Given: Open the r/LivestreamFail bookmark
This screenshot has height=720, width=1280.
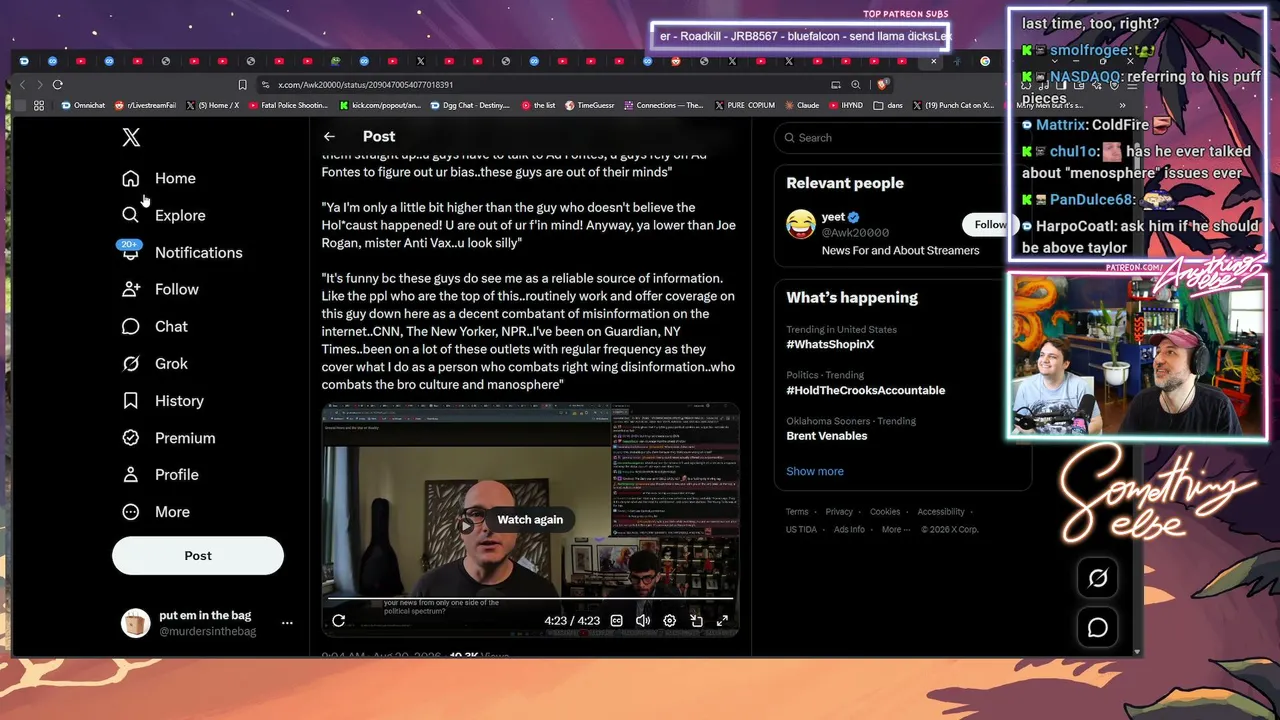Looking at the screenshot, I should coord(146,105).
